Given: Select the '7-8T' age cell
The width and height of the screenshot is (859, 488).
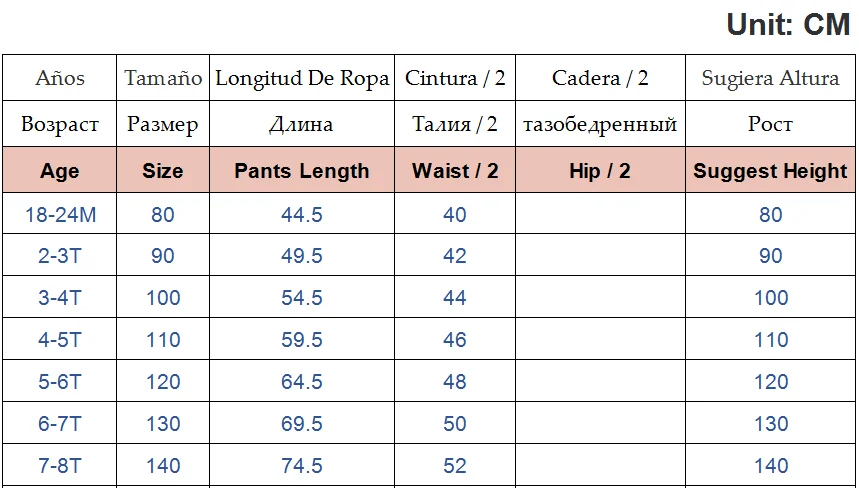Looking at the screenshot, I should point(59,466).
